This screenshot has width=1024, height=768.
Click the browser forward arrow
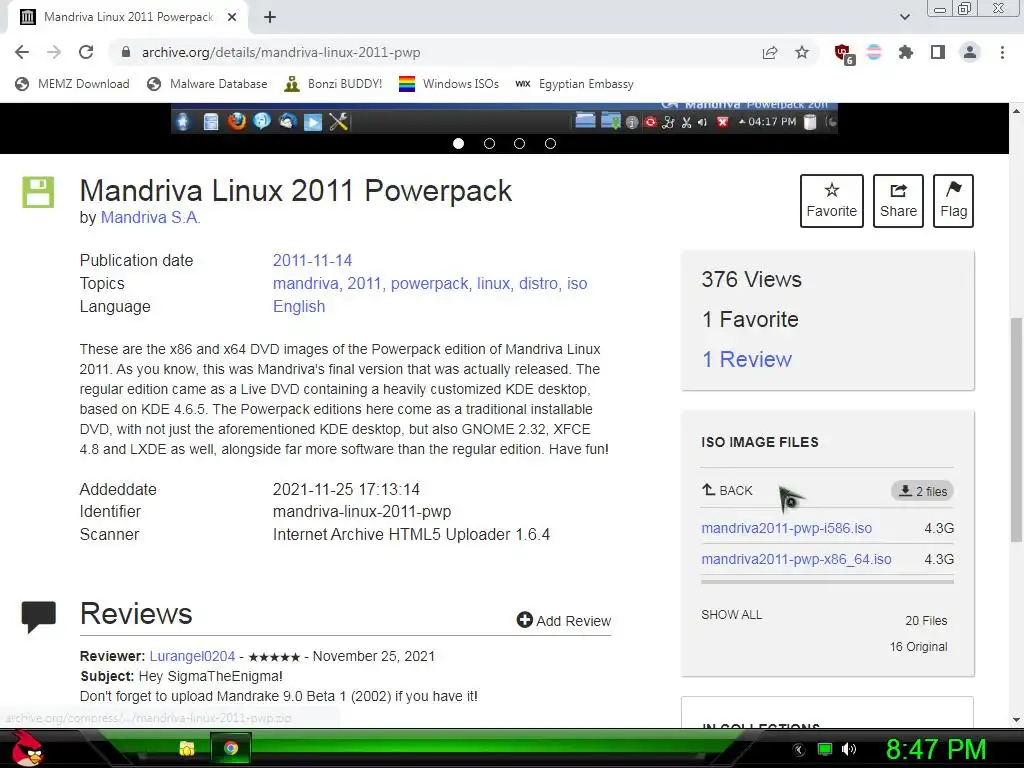[x=54, y=52]
